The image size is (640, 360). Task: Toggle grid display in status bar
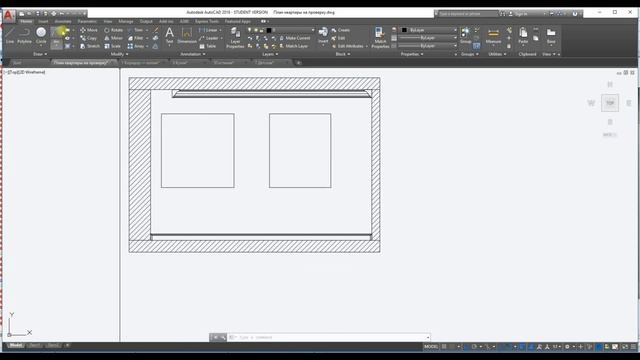pos(444,347)
